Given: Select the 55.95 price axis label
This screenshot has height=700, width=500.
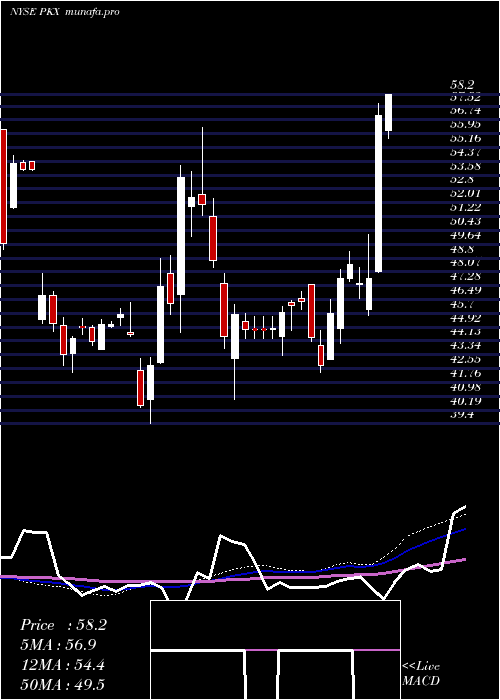Looking at the screenshot, I should coord(464,125).
